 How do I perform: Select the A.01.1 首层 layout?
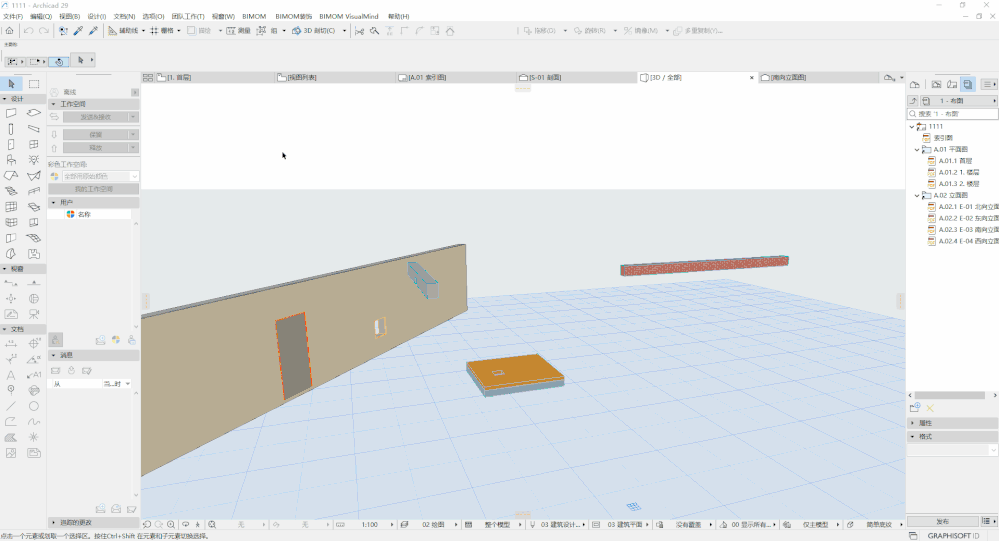click(955, 161)
